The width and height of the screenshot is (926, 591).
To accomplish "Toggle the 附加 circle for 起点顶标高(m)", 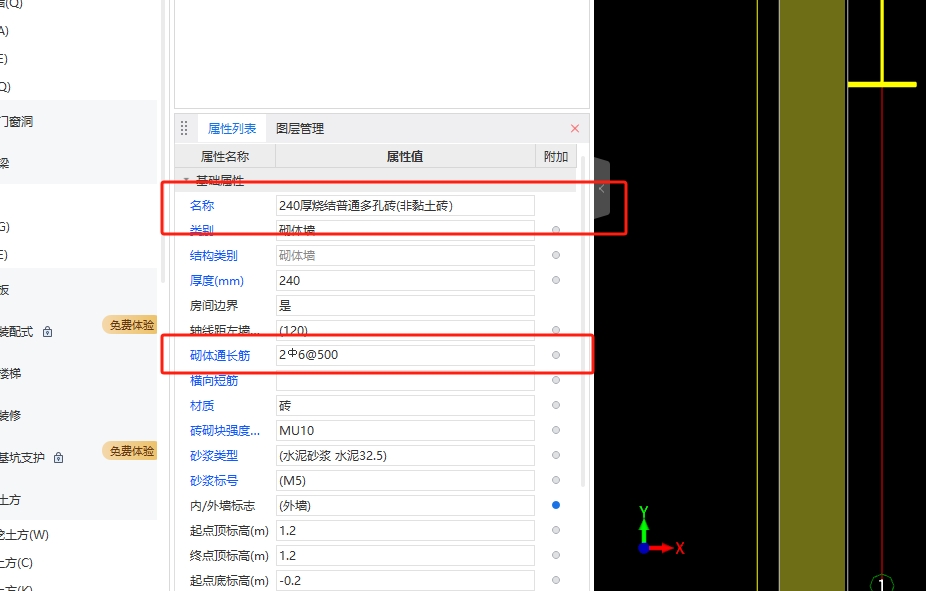I will [556, 530].
